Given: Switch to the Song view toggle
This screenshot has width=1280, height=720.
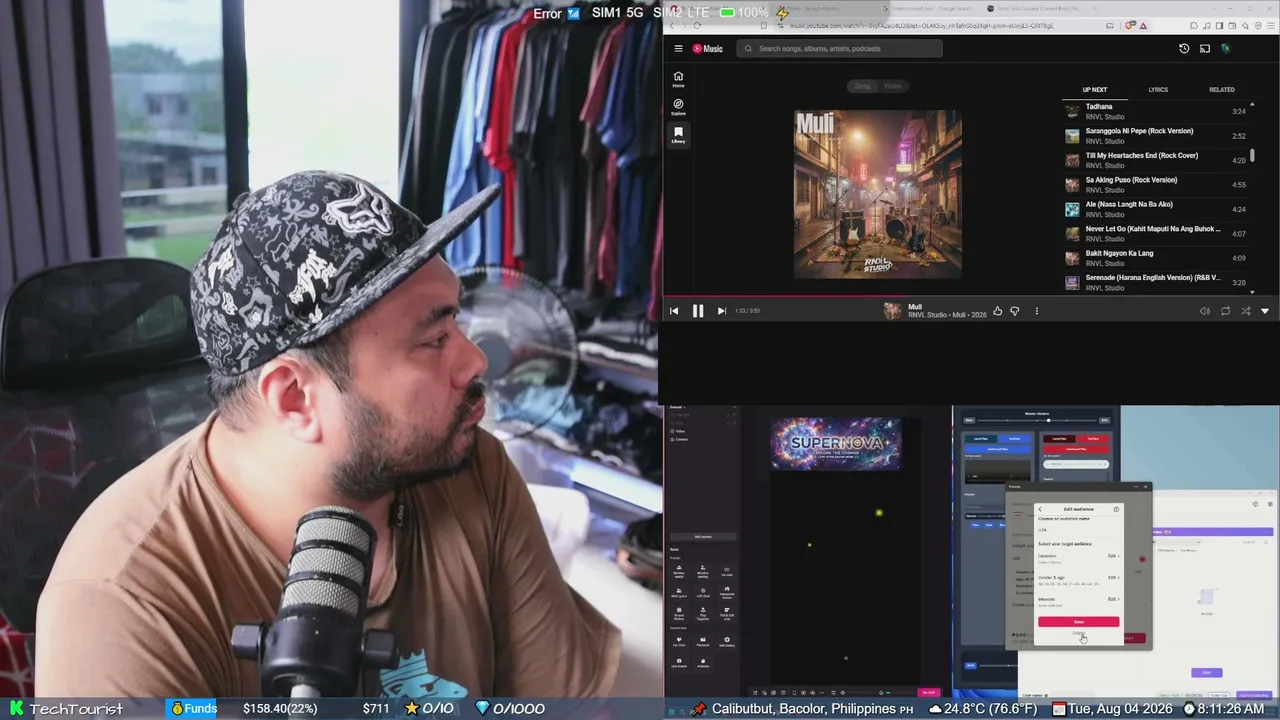Looking at the screenshot, I should pos(862,86).
